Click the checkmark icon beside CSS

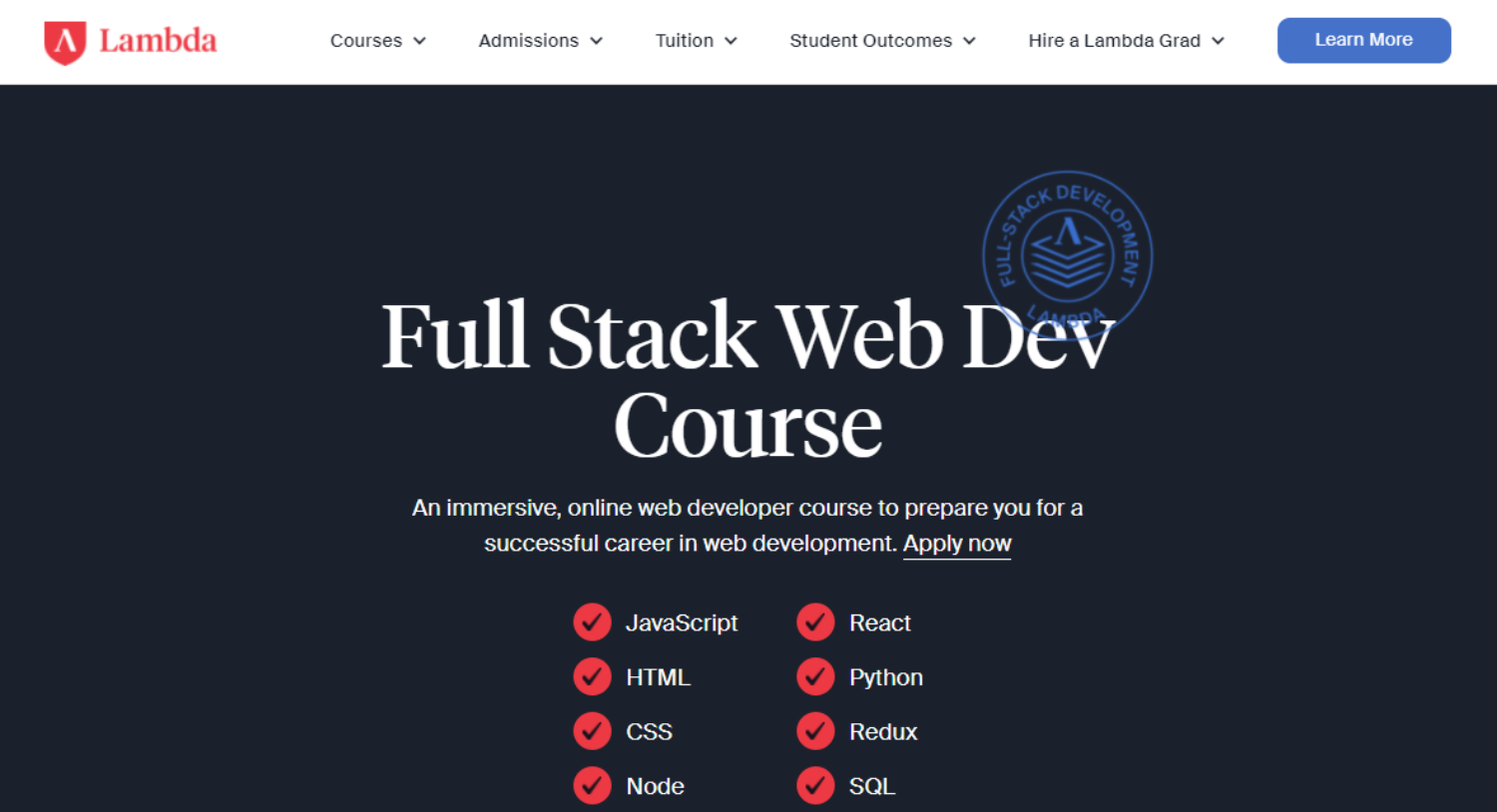592,730
